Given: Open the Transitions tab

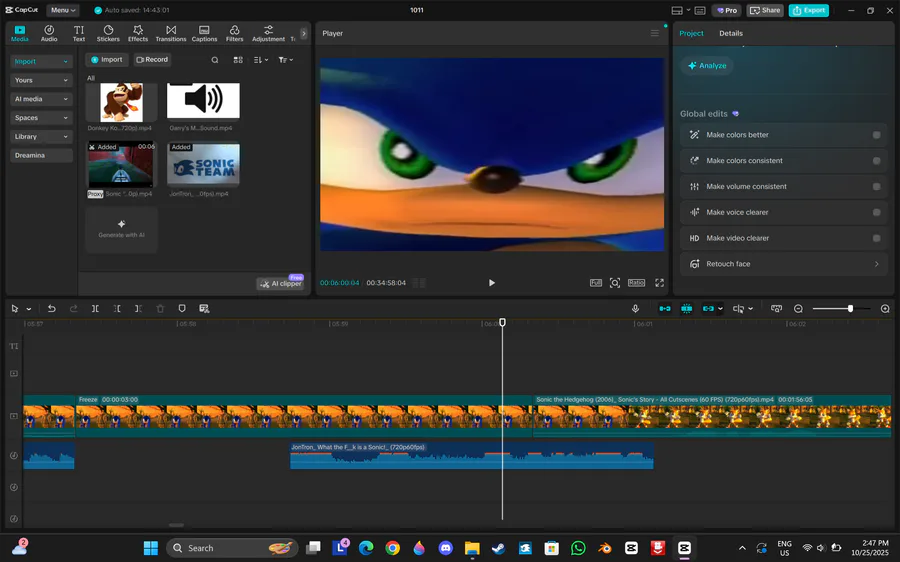Looking at the screenshot, I should pos(170,33).
